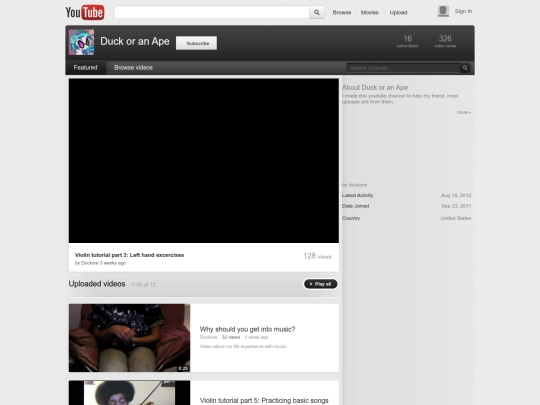Open thumbnail of 'Why should you get into music?'
The width and height of the screenshot is (540, 405).
(x=129, y=338)
